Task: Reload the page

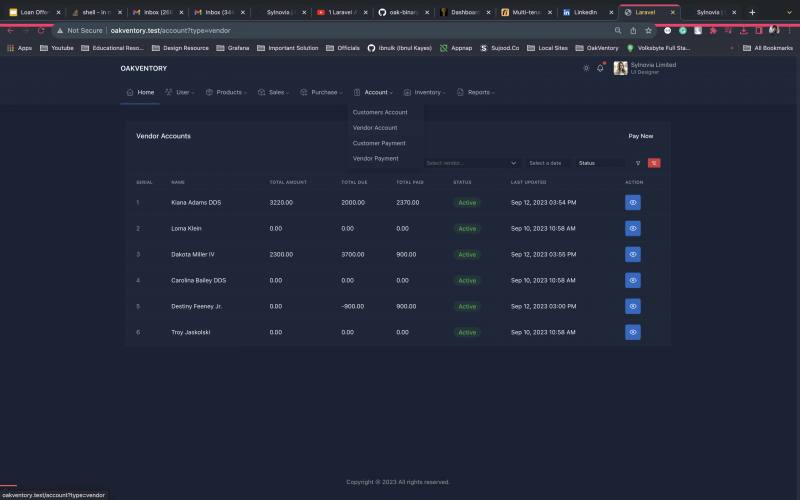Action: [x=41, y=31]
